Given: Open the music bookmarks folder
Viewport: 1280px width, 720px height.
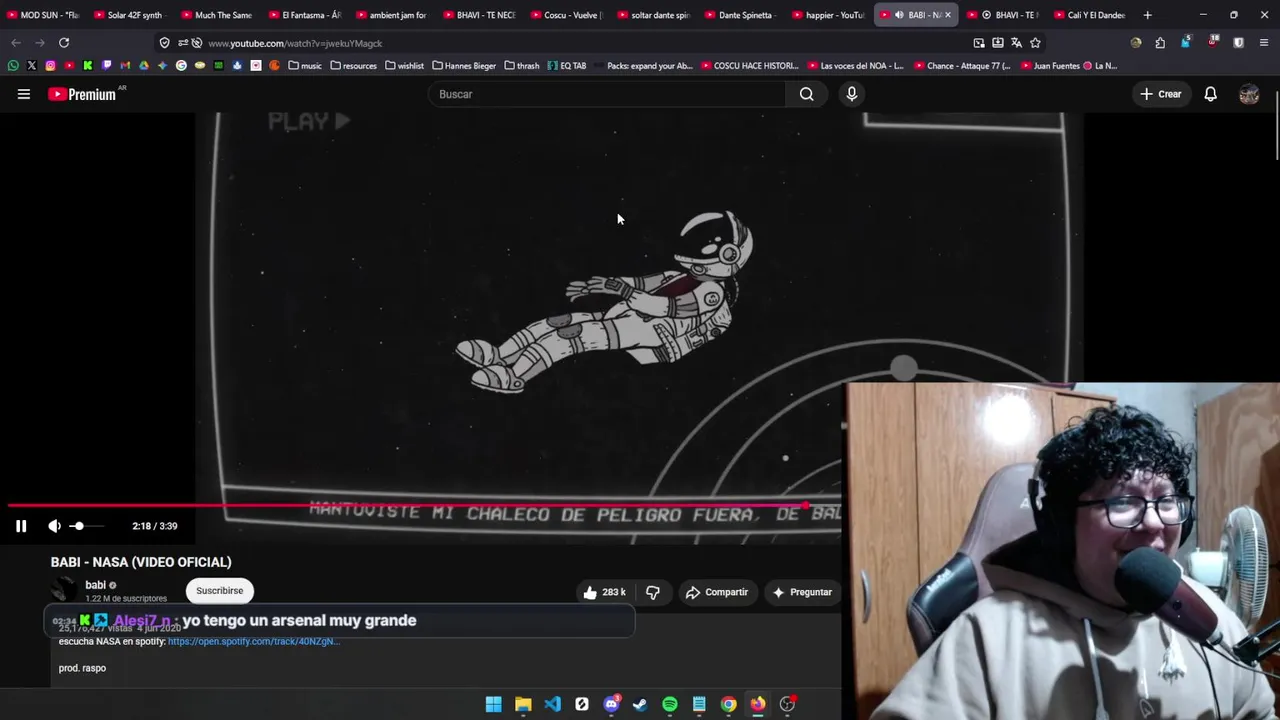Looking at the screenshot, I should (x=305, y=66).
